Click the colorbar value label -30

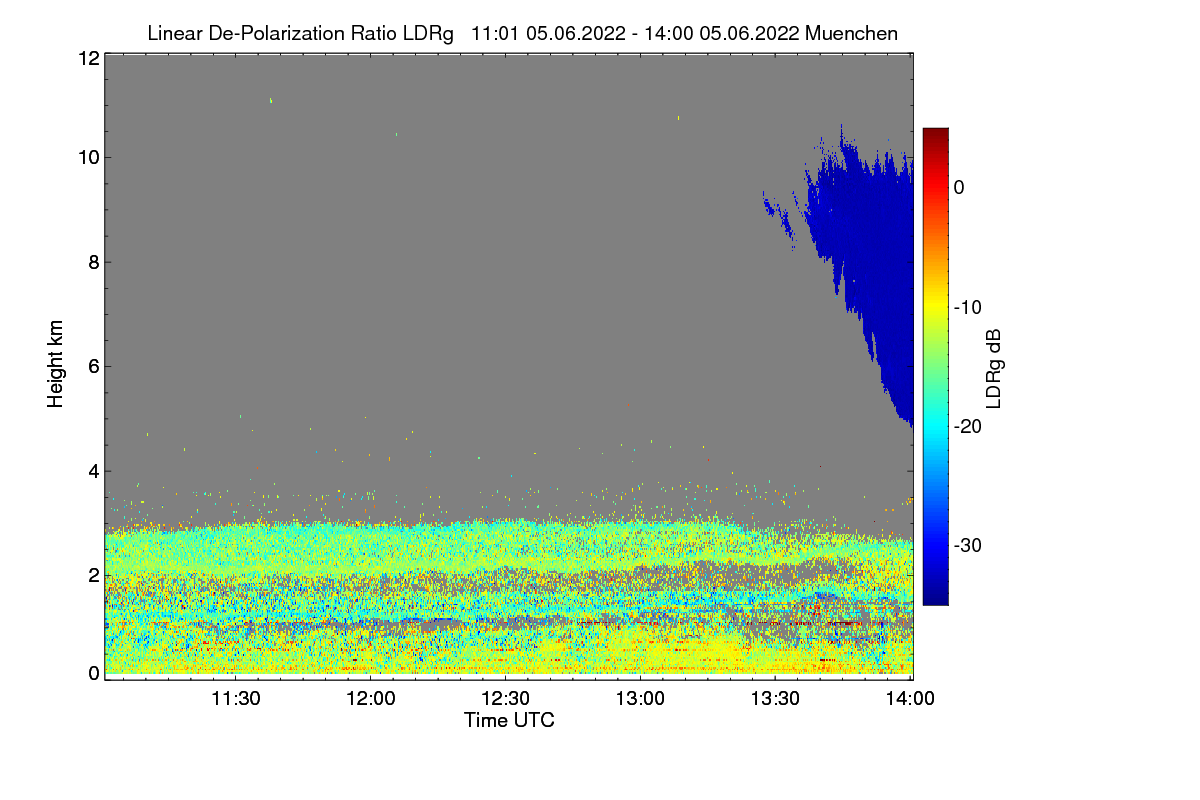[x=966, y=545]
